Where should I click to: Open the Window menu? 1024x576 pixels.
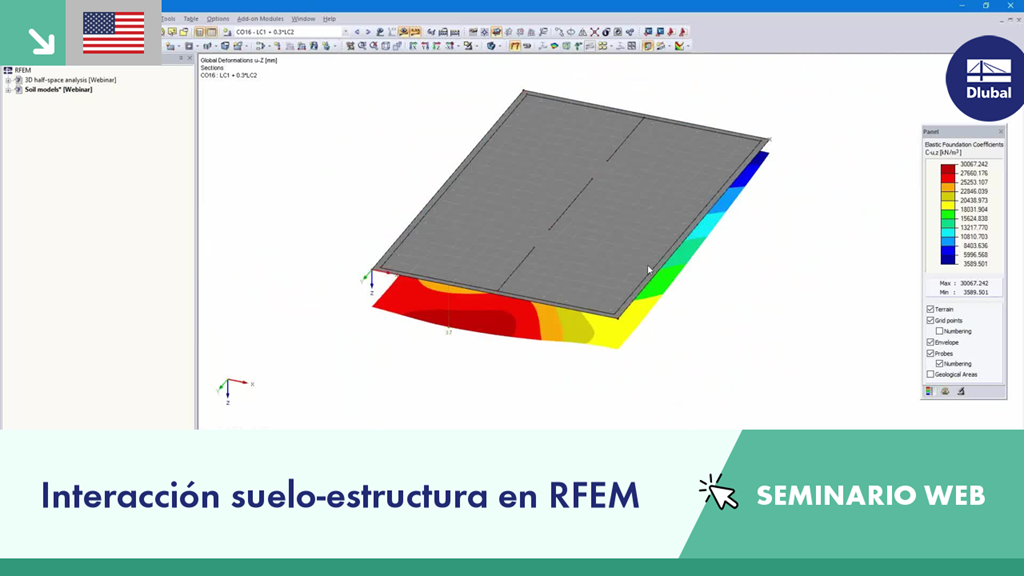[303, 19]
